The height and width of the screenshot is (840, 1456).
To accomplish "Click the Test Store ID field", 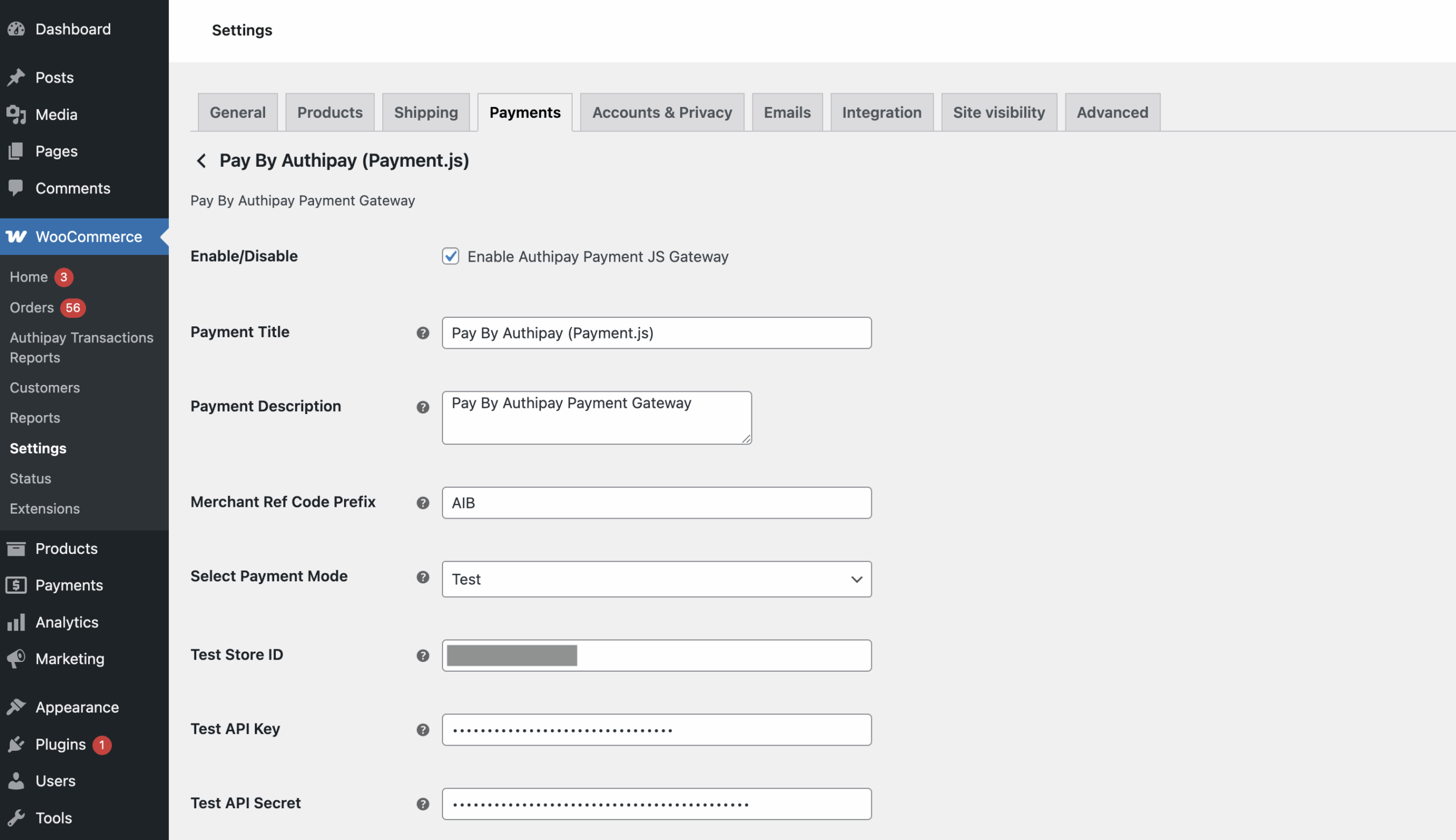I will [656, 655].
